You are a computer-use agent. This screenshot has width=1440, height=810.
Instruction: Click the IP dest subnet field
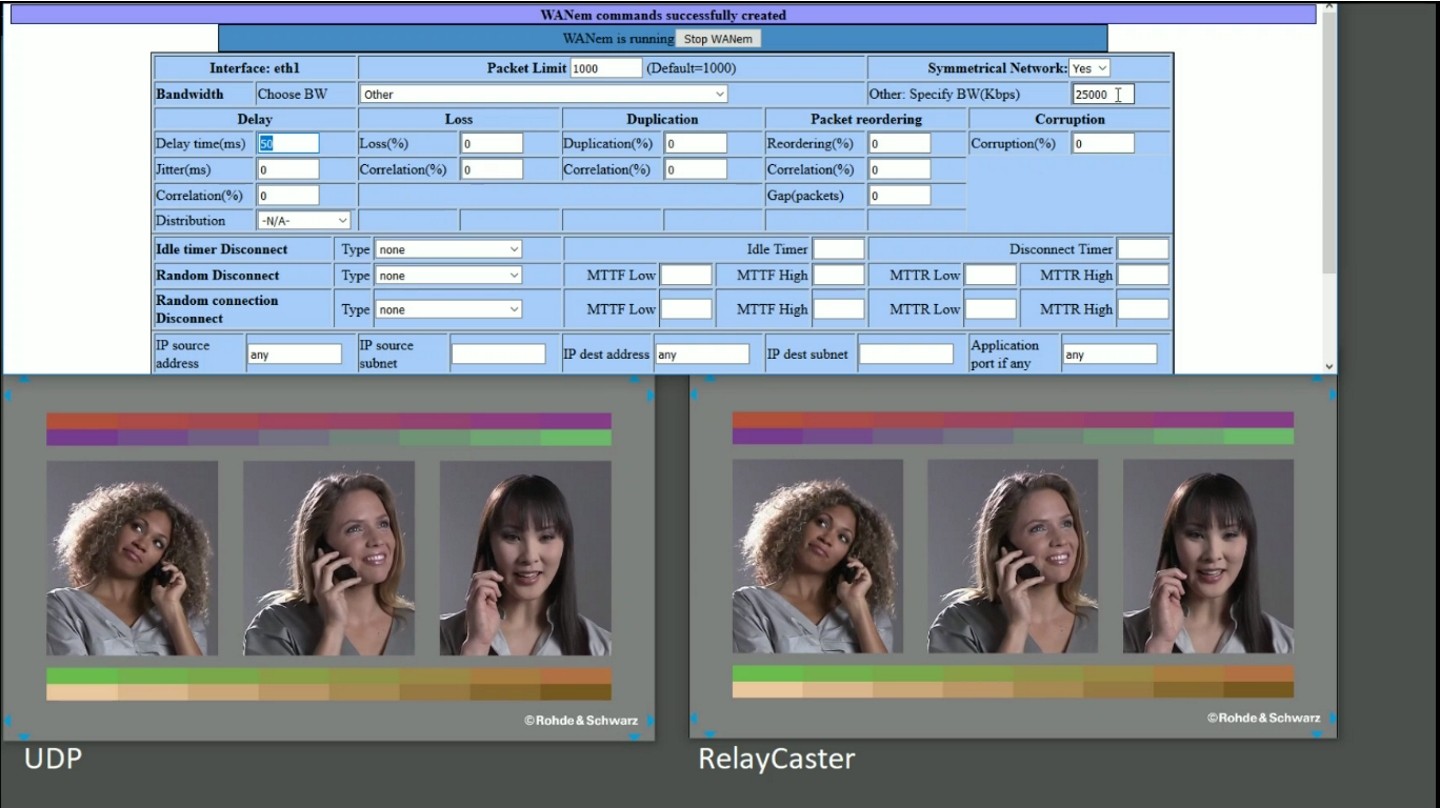tap(906, 354)
